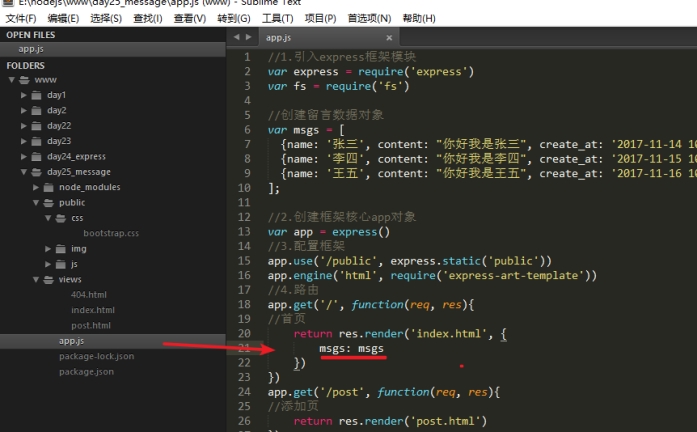Open the 首选项(N) menu

coord(370,18)
